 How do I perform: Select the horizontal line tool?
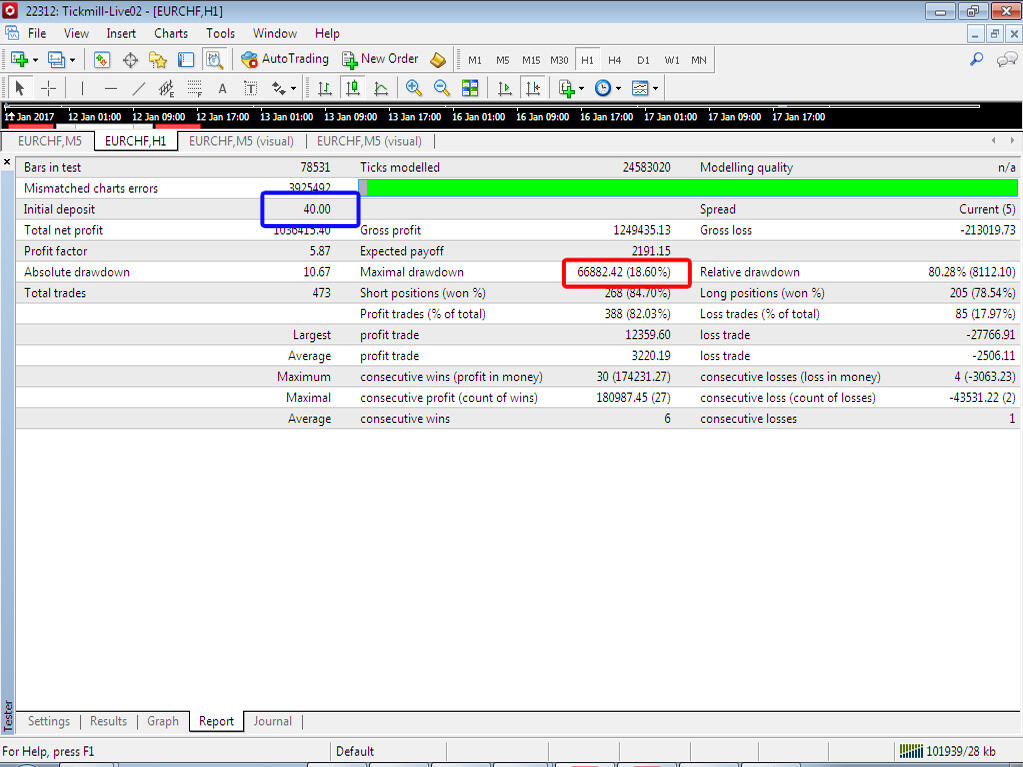coord(110,88)
